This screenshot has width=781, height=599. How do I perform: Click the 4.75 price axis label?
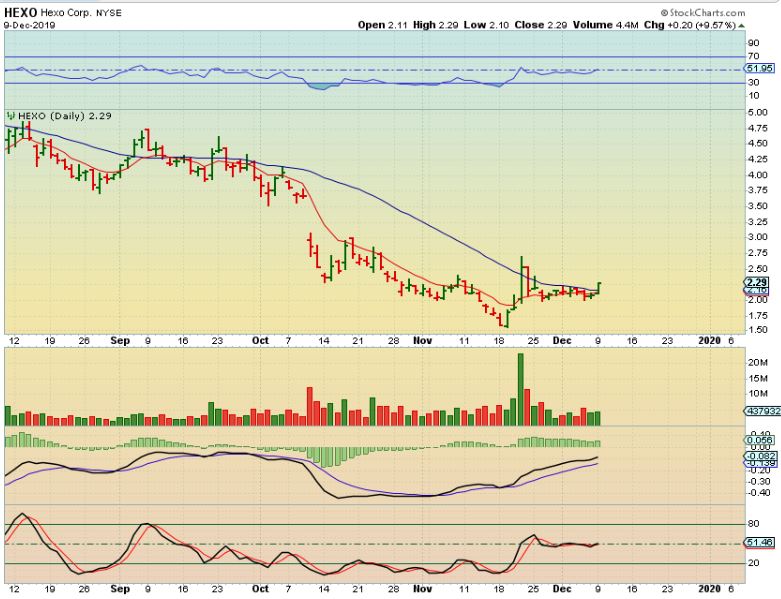[758, 128]
